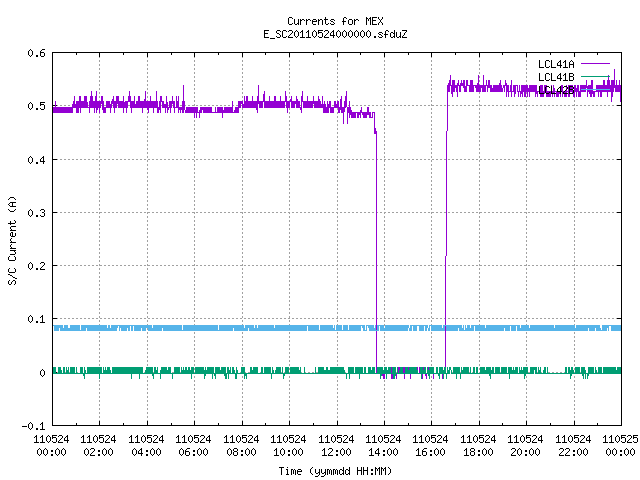Click the purple LCL41A legend line sample
This screenshot has width=640, height=480.
(x=595, y=64)
